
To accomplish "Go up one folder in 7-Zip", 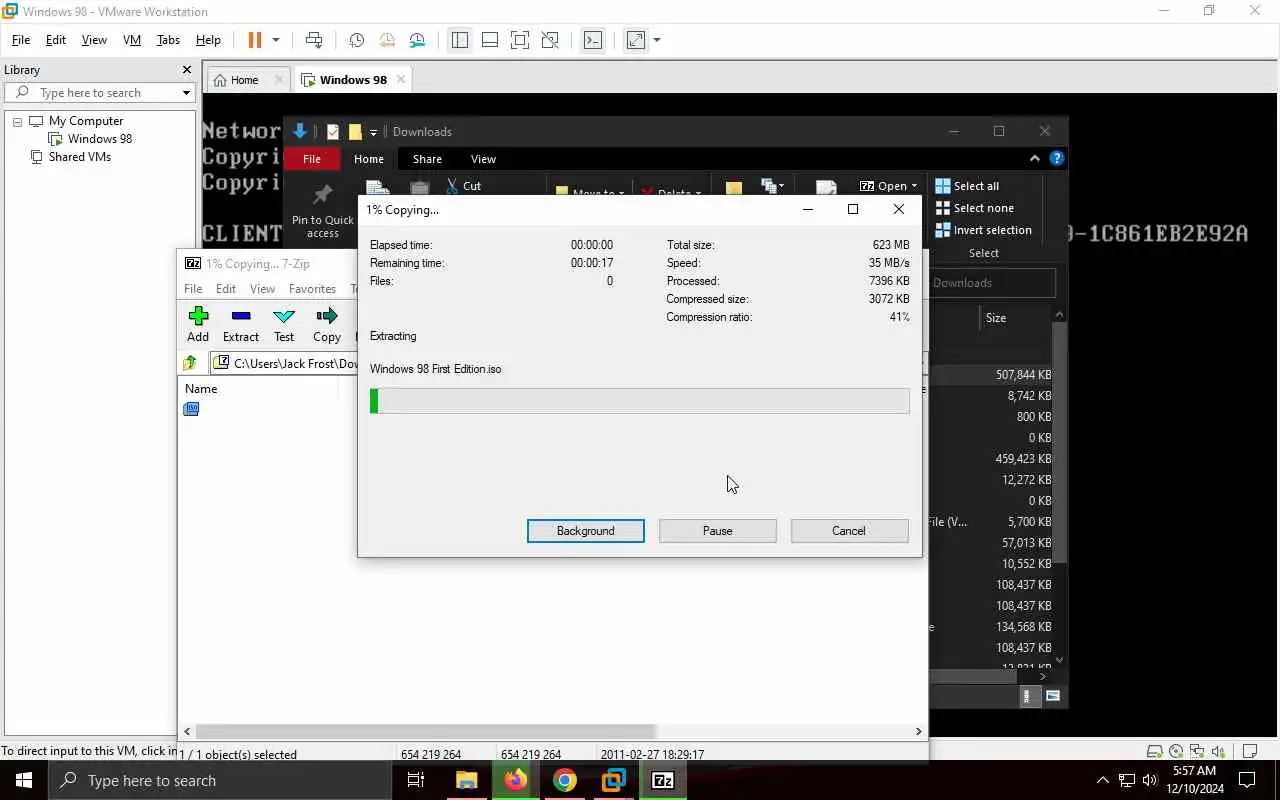I will pyautogui.click(x=190, y=363).
